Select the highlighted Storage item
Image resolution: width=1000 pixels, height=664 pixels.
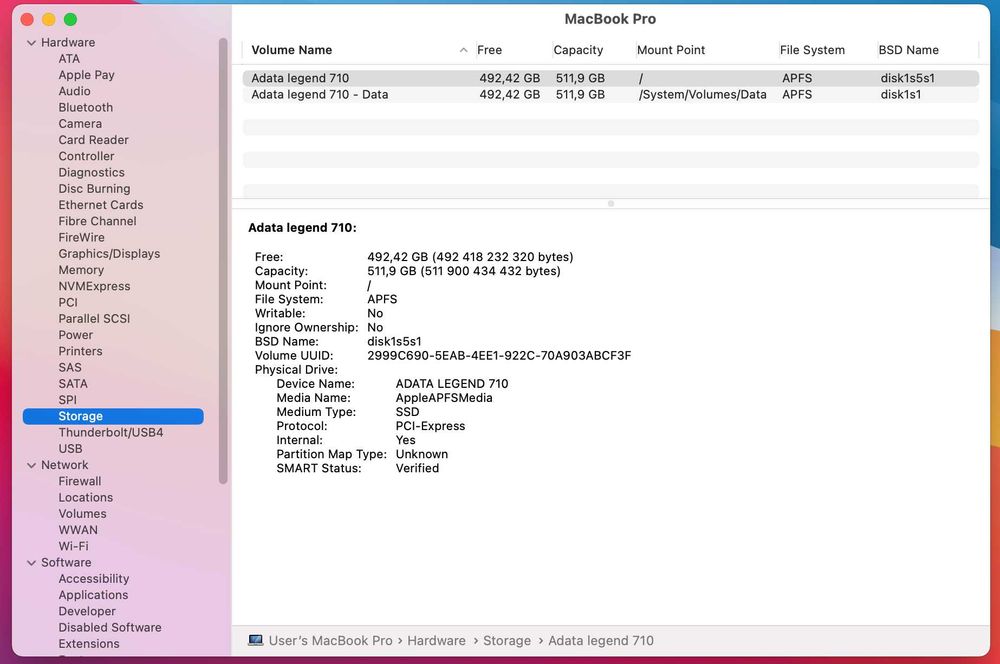[113, 417]
